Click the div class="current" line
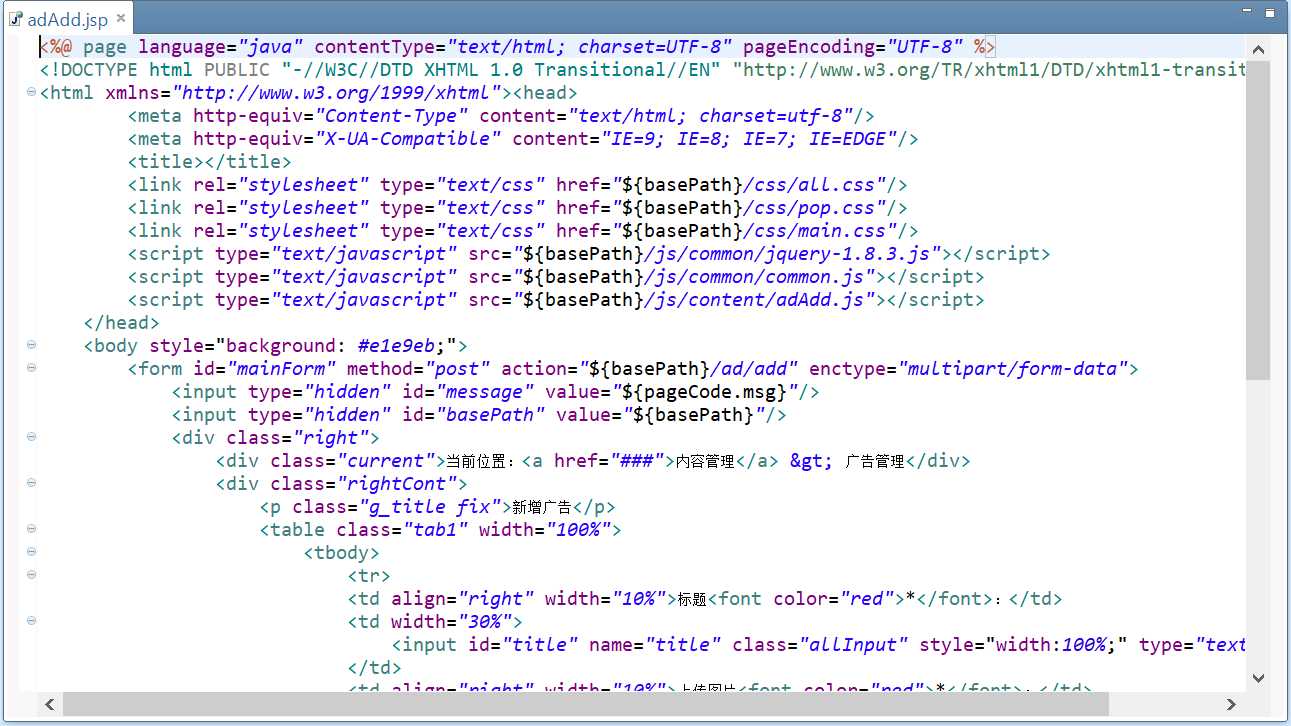This screenshot has height=726, width=1291. [x=593, y=461]
